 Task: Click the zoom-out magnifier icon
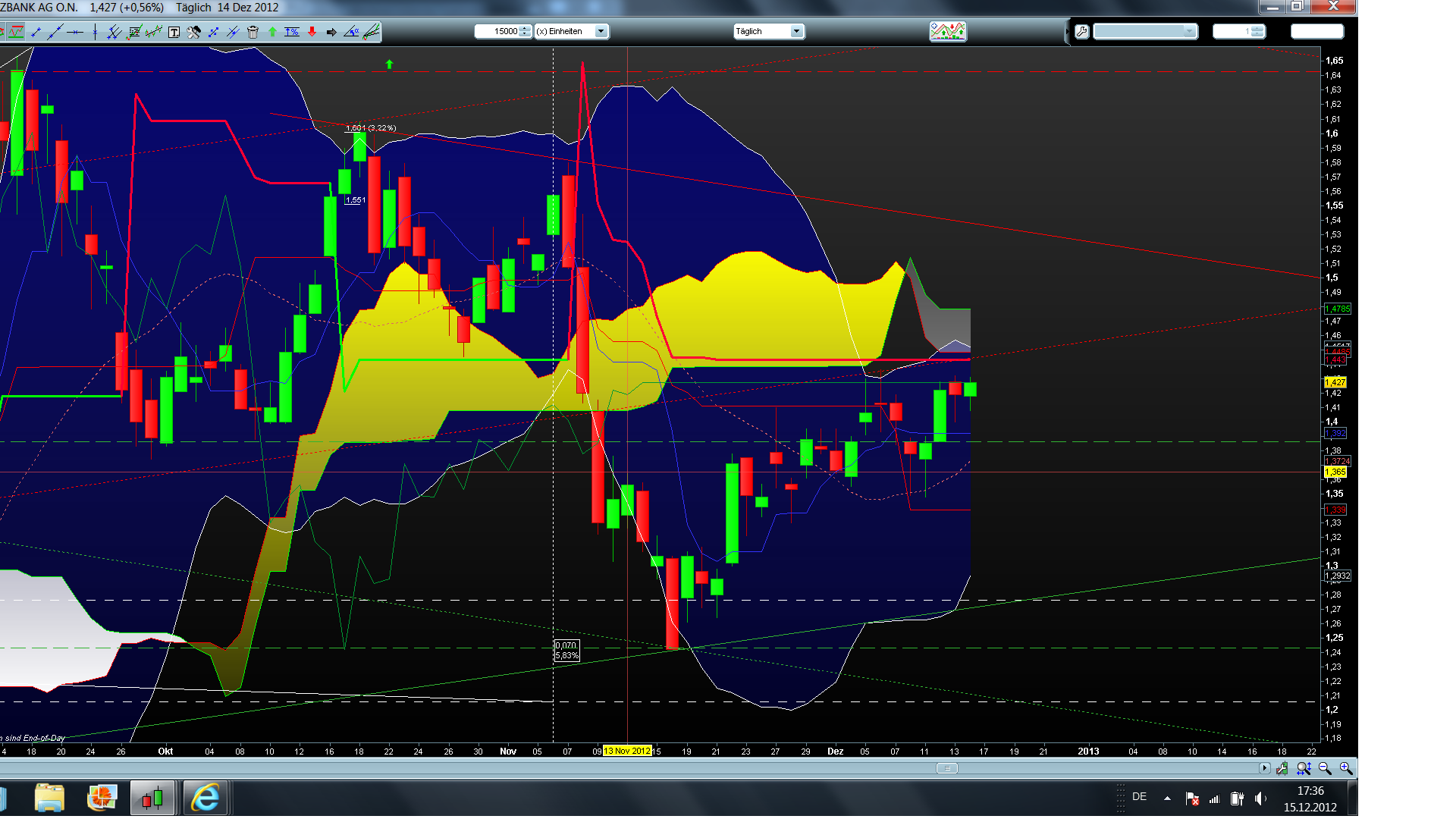click(1325, 768)
